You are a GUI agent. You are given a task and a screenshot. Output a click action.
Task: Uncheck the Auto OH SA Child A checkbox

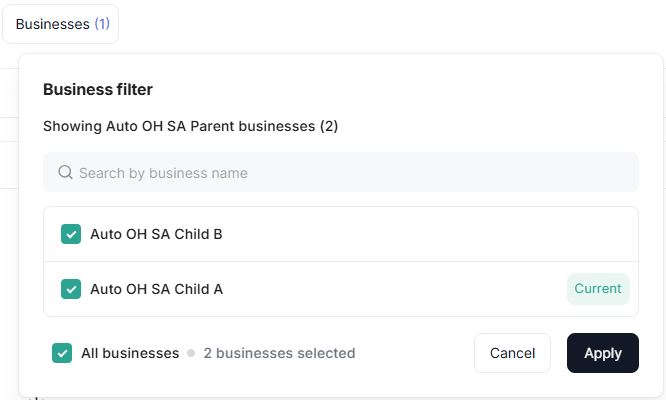pos(71,289)
